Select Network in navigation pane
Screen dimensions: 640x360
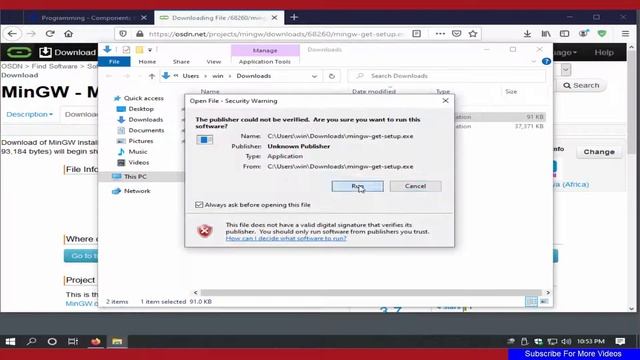(x=137, y=191)
